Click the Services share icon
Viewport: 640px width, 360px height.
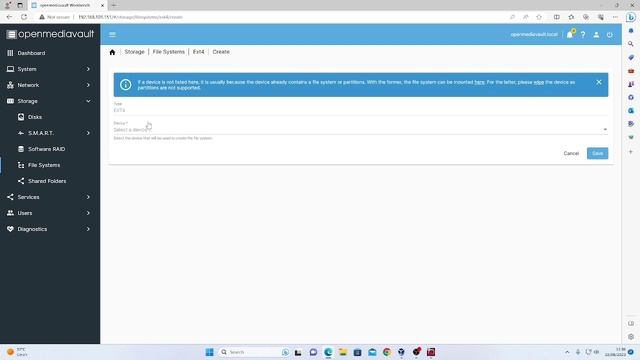click(x=10, y=197)
